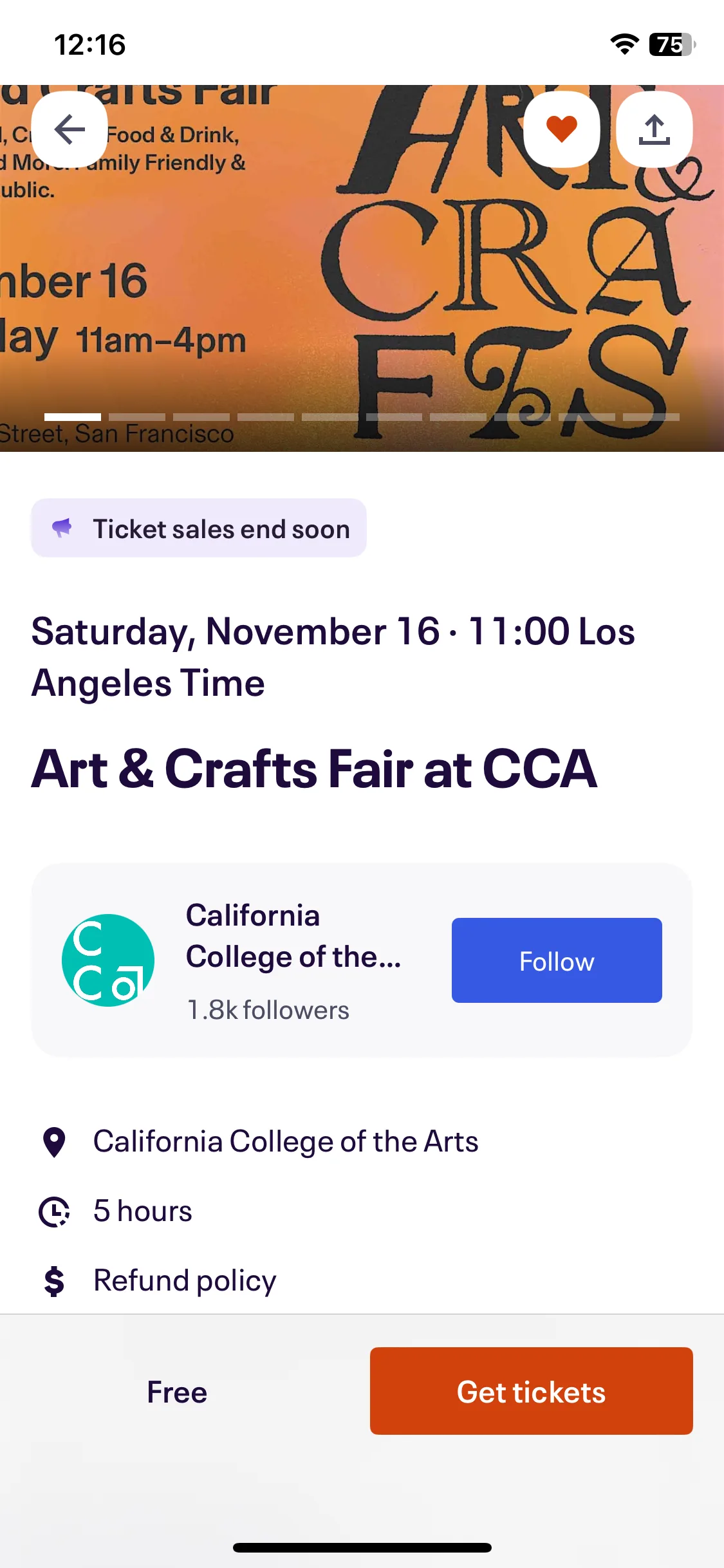The width and height of the screenshot is (724, 1568).
Task: Tap the Art & Crafts Fair title
Action: coord(314,769)
